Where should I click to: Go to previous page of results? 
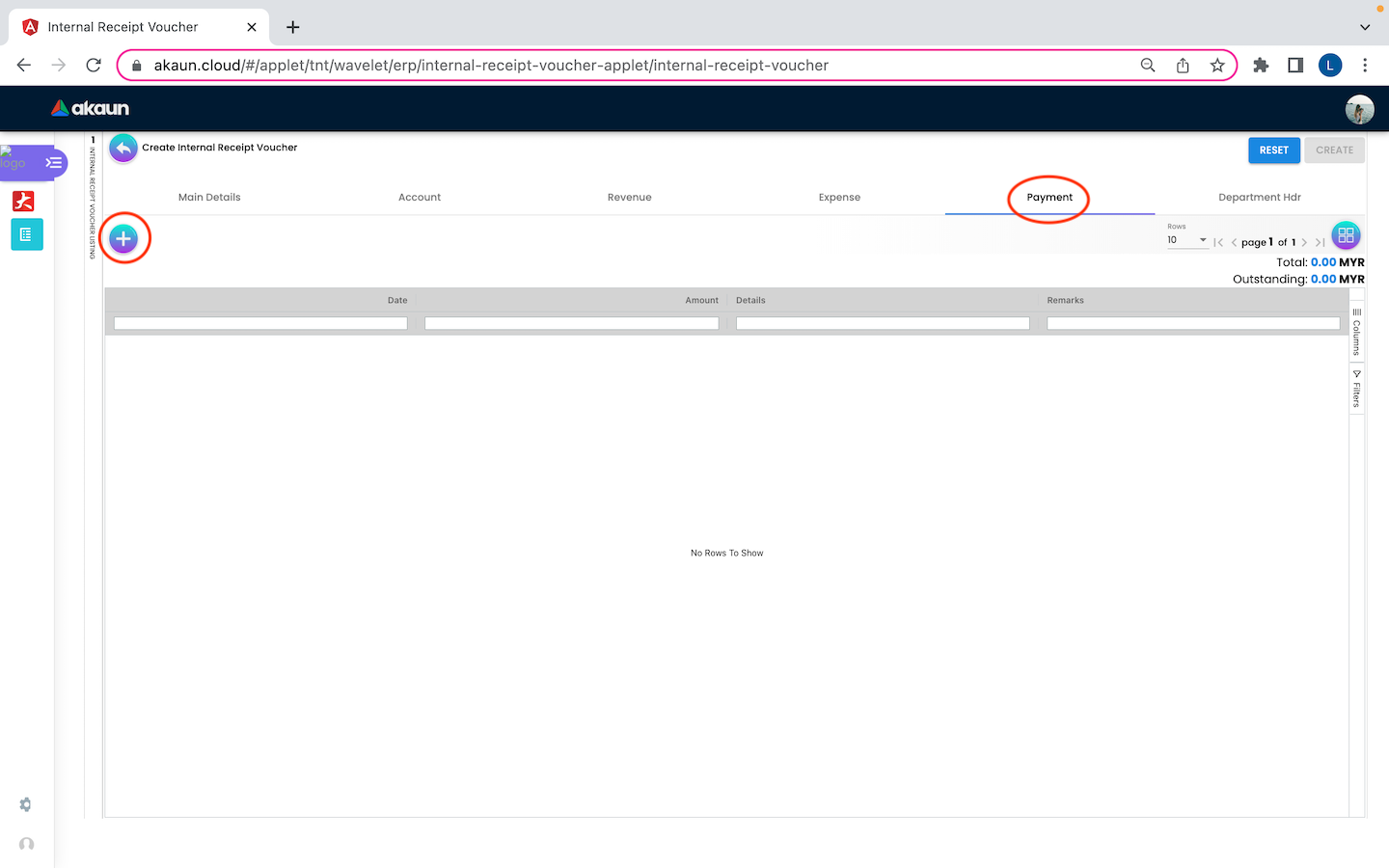(1234, 242)
